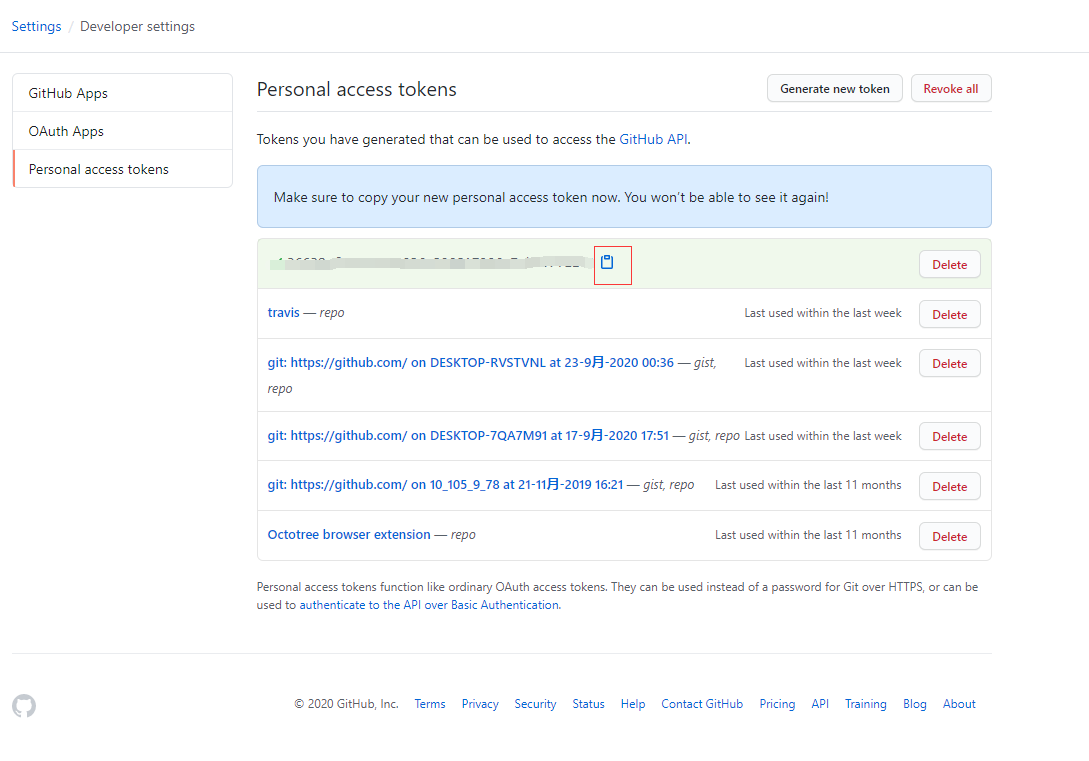The image size is (1089, 761).
Task: Open the DESKTOP-7QA7M91 git token
Action: pos(468,436)
